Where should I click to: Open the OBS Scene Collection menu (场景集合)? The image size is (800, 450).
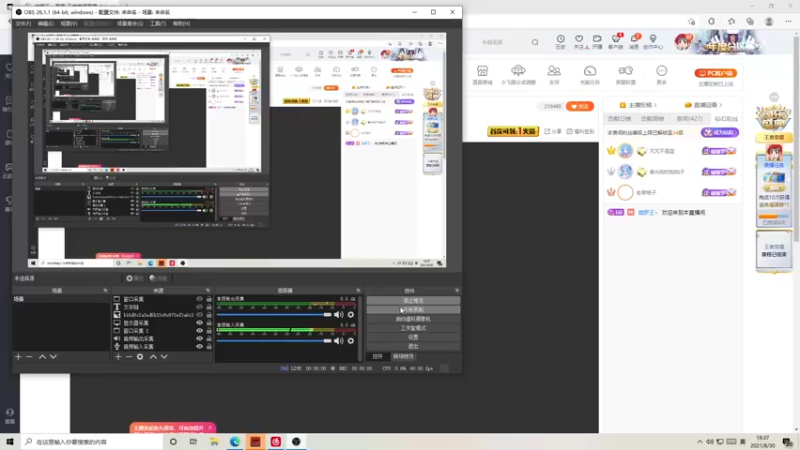pyautogui.click(x=130, y=23)
